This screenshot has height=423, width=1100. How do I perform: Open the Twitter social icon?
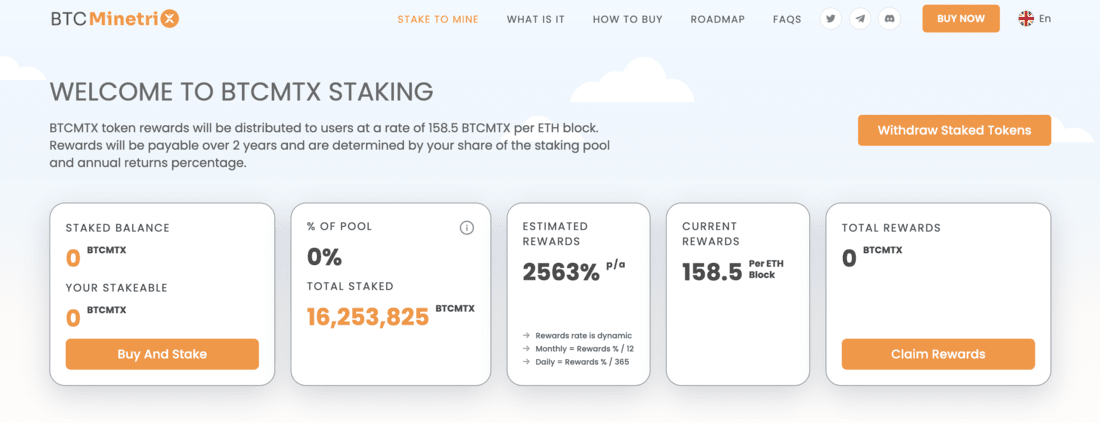[x=831, y=19]
